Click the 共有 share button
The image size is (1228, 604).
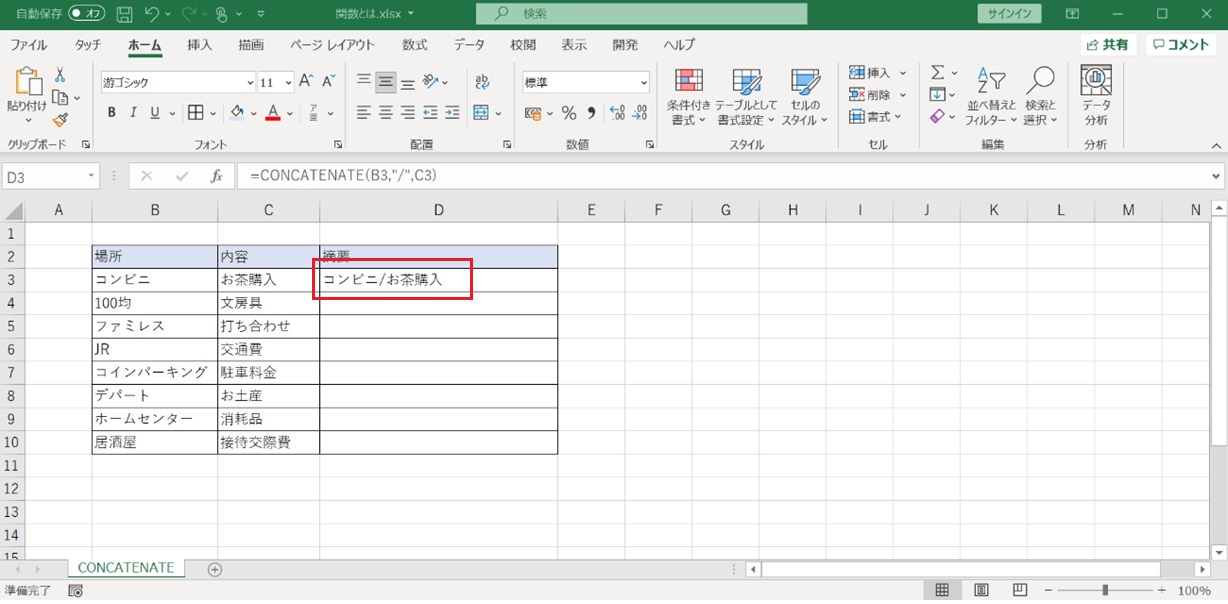point(1106,45)
